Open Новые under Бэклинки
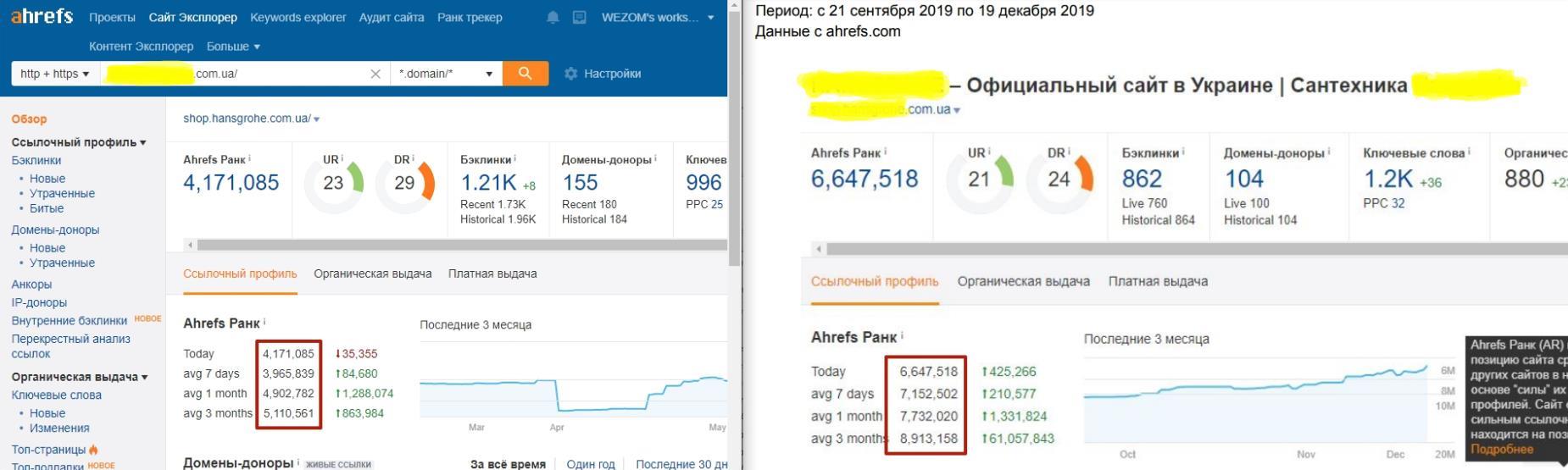The image size is (1568, 470). click(47, 179)
